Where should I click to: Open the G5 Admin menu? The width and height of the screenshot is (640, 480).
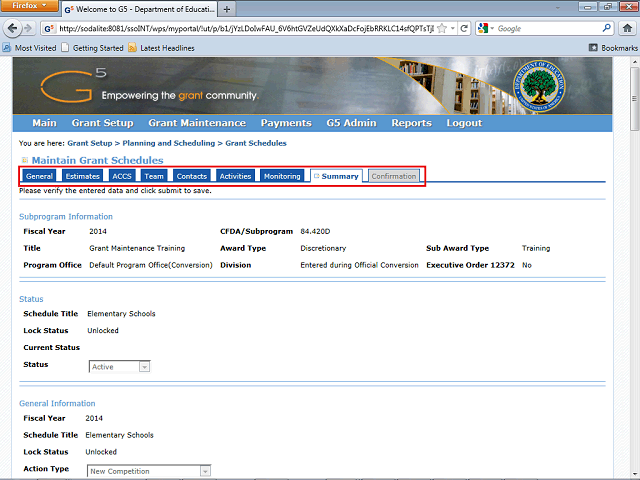(x=351, y=123)
